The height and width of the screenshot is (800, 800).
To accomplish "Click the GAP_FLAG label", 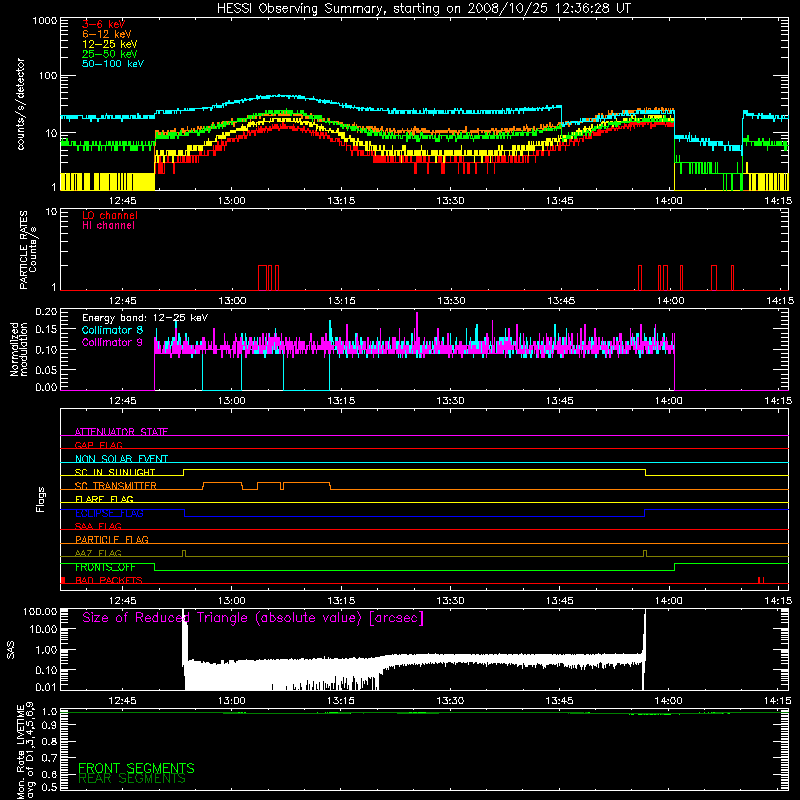I will pos(98,445).
